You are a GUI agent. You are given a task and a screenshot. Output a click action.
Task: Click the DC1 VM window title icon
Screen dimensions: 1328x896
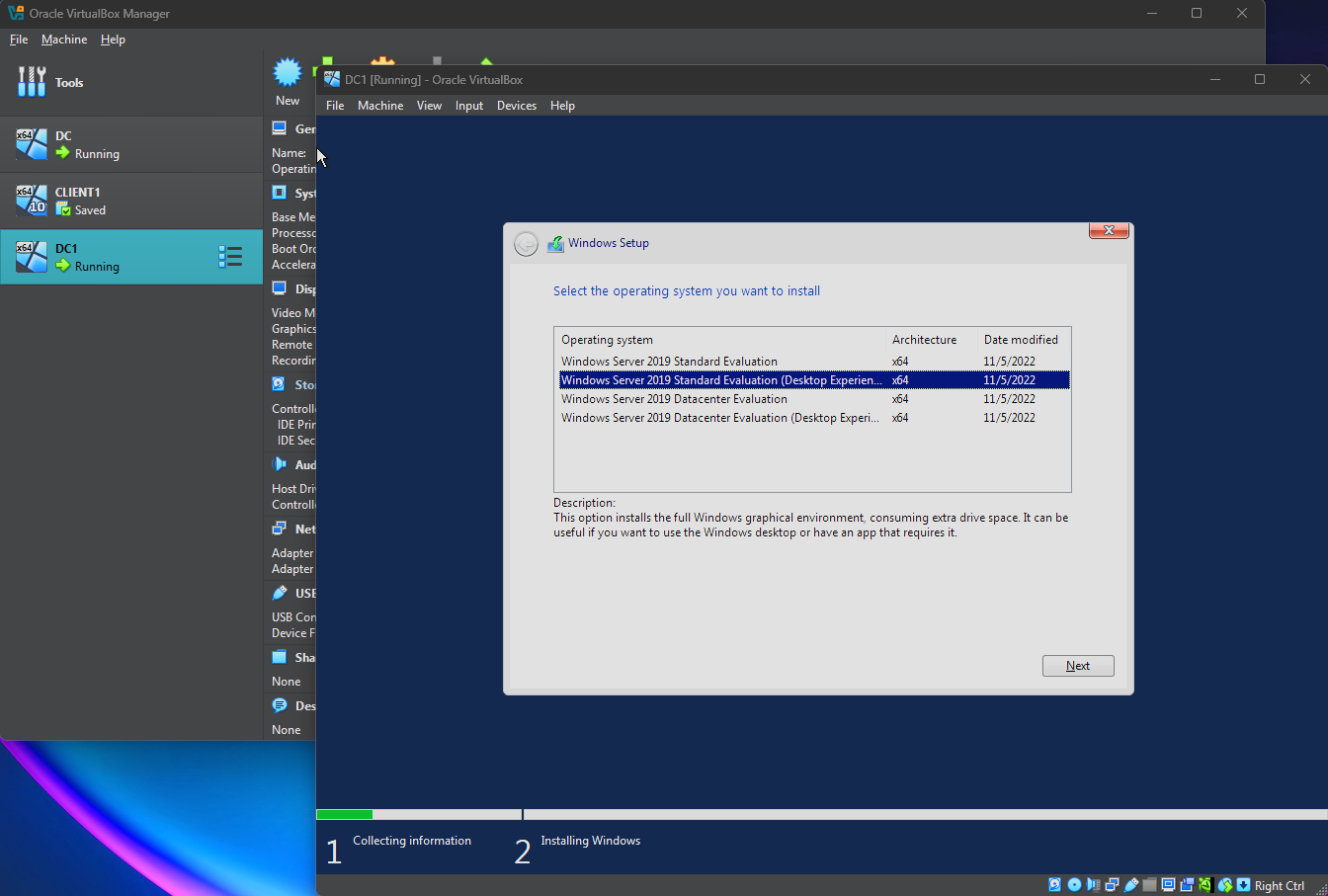click(332, 79)
